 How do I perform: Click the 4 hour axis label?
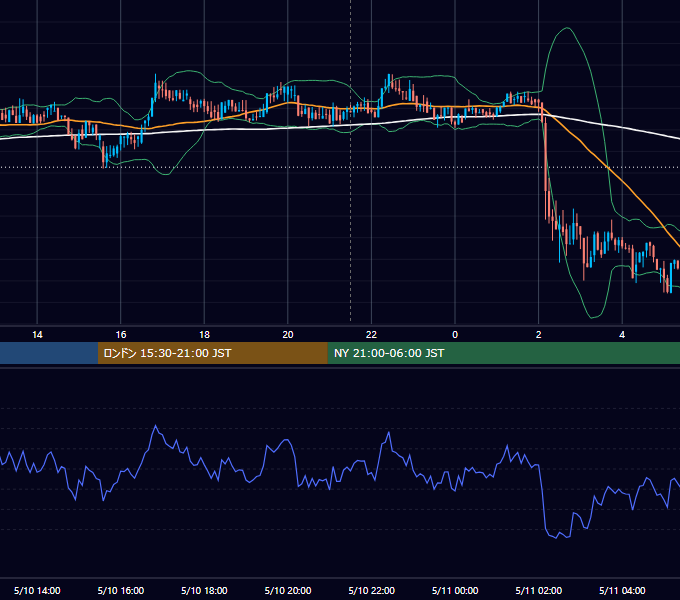(x=622, y=335)
